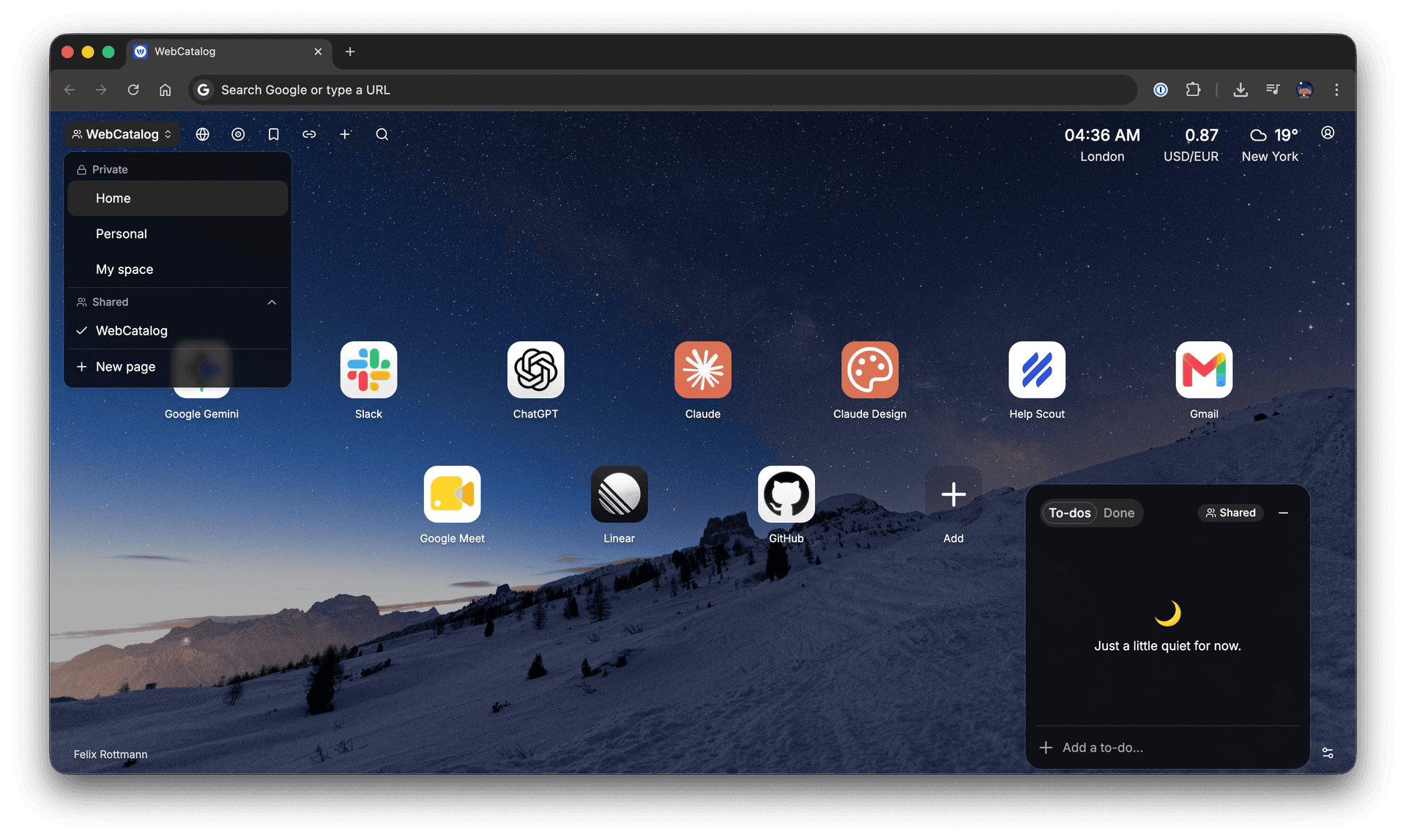Image resolution: width=1406 pixels, height=840 pixels.
Task: Click the USD/EUR exchange rate widget
Action: pos(1191,144)
